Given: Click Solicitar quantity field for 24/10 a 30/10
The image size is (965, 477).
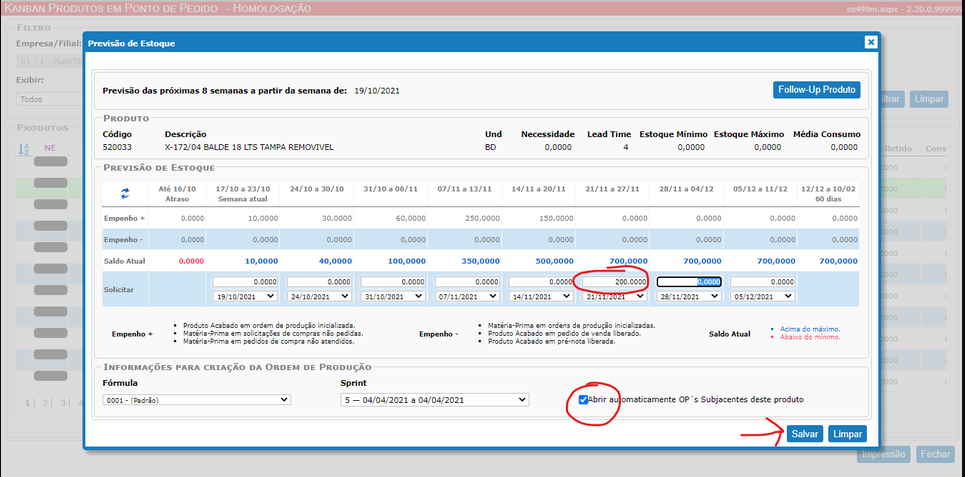Looking at the screenshot, I should pos(319,281).
